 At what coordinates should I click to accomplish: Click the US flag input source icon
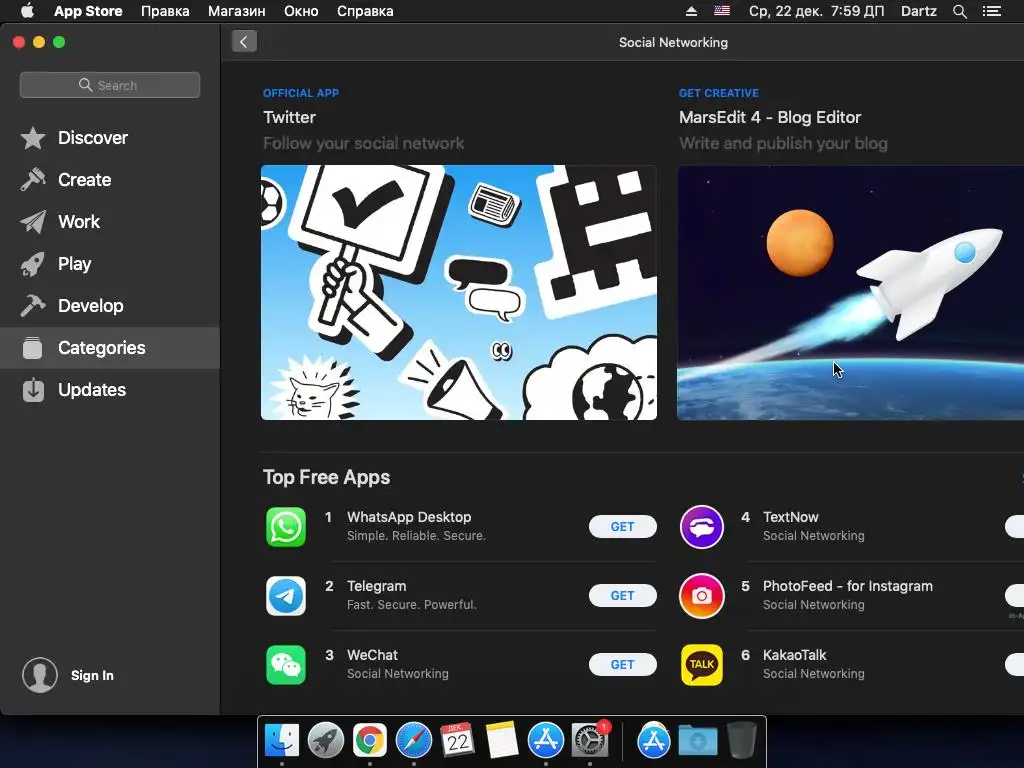click(x=722, y=11)
